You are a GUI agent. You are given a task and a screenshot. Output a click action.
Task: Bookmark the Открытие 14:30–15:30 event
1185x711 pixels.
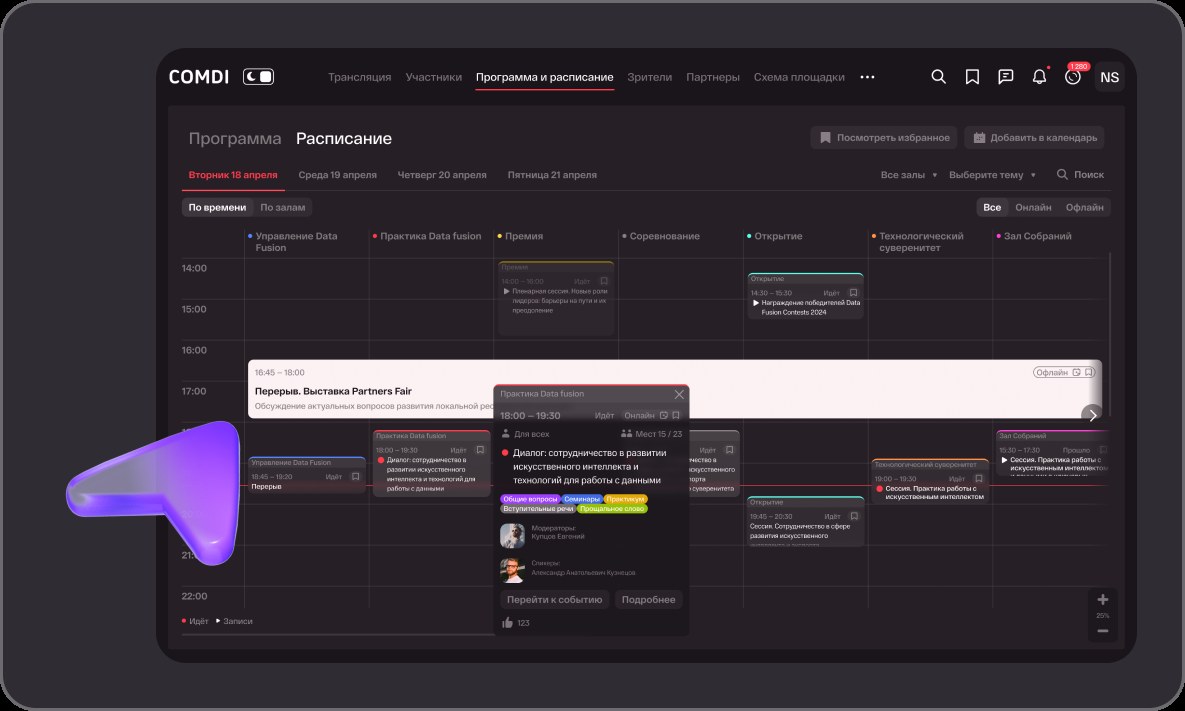coord(853,293)
